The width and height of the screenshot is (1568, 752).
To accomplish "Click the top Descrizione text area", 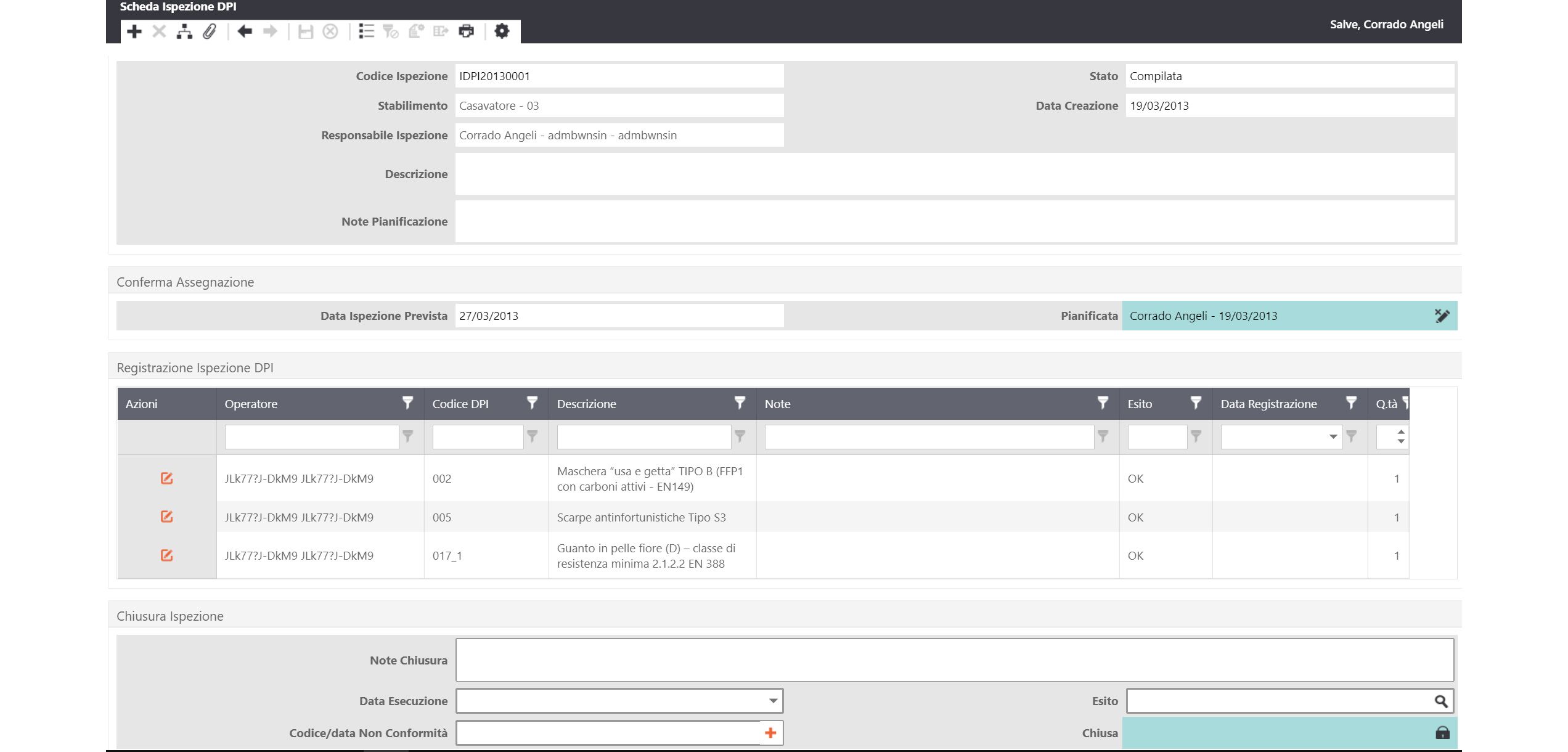I will (x=955, y=174).
